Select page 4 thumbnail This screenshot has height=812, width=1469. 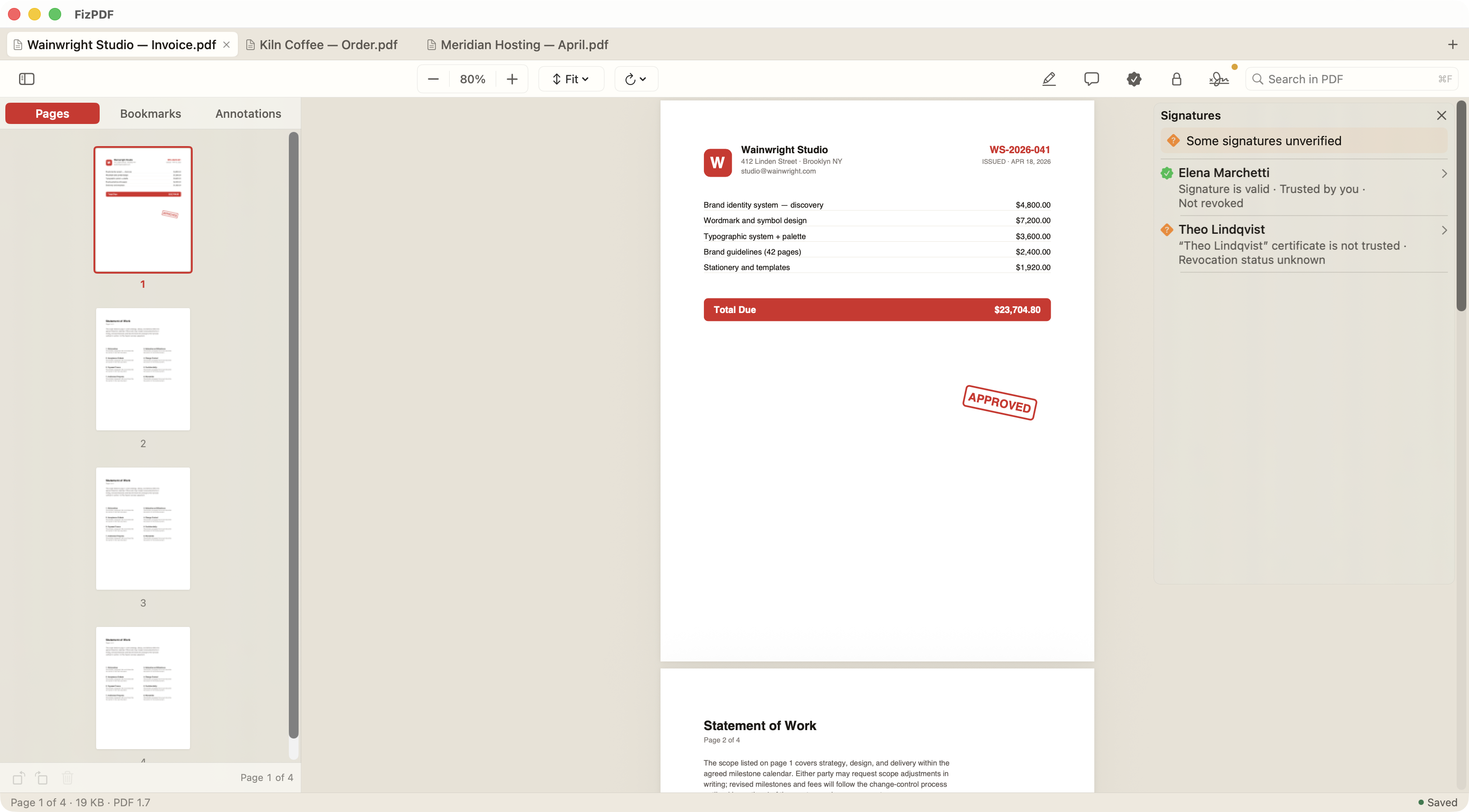[x=143, y=688]
